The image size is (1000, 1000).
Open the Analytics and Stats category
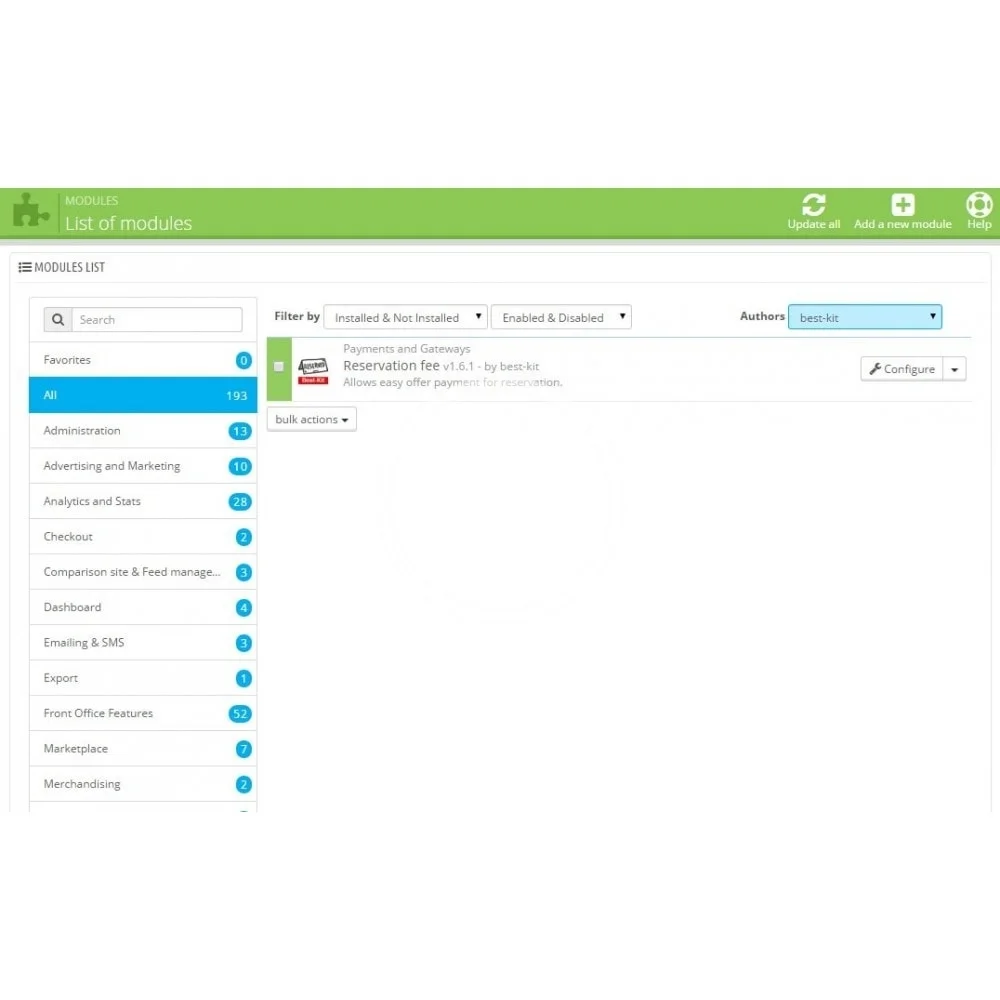142,502
